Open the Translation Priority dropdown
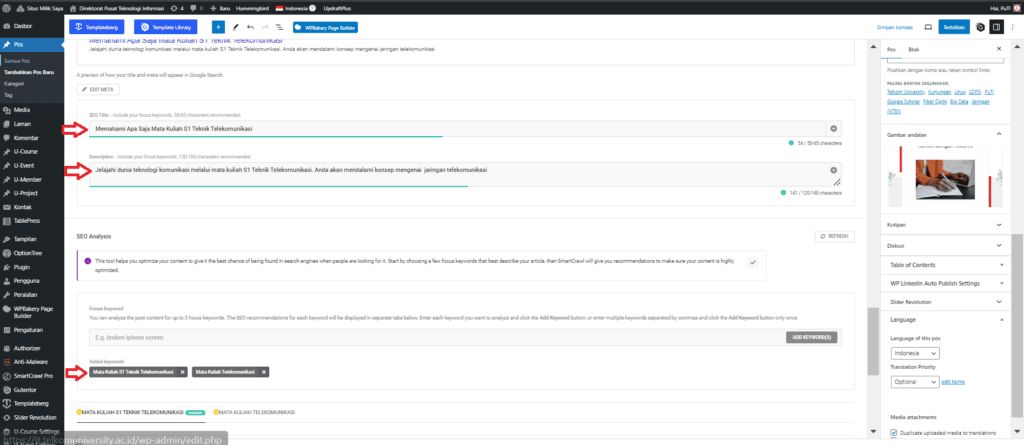Image resolution: width=1024 pixels, height=445 pixels. click(915, 382)
